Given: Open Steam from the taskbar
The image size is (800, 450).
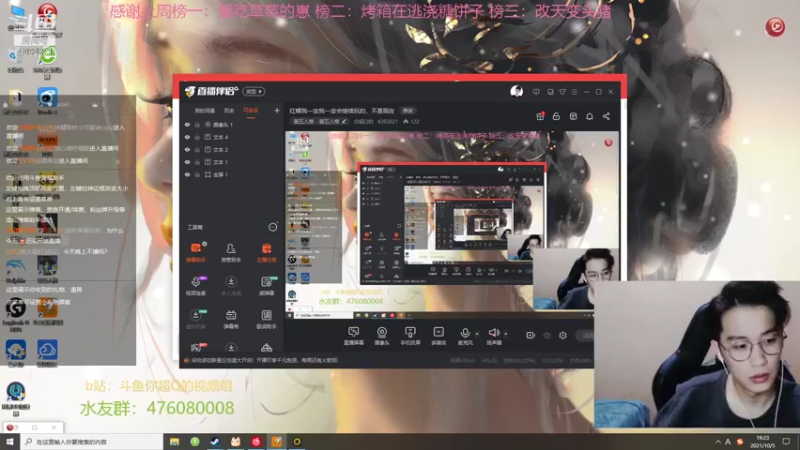Looking at the screenshot, I should pos(215,441).
